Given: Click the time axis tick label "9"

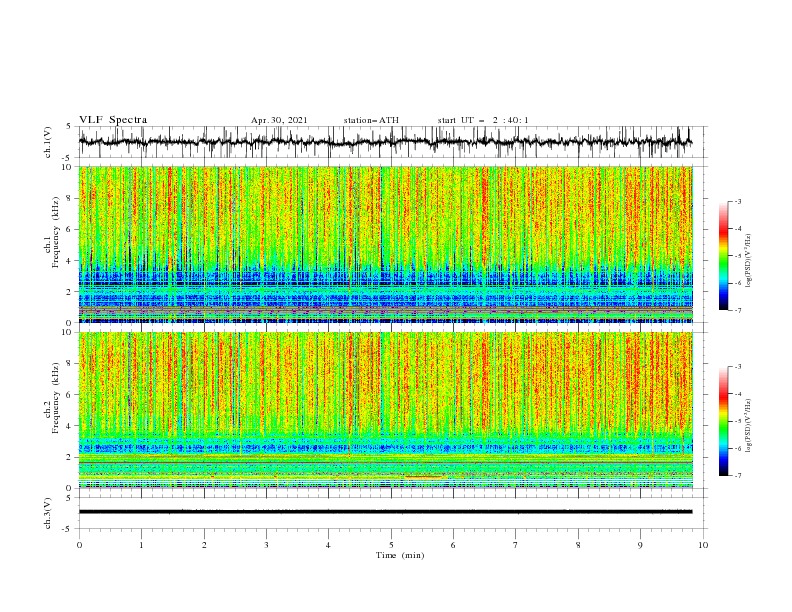Looking at the screenshot, I should click(x=640, y=545).
